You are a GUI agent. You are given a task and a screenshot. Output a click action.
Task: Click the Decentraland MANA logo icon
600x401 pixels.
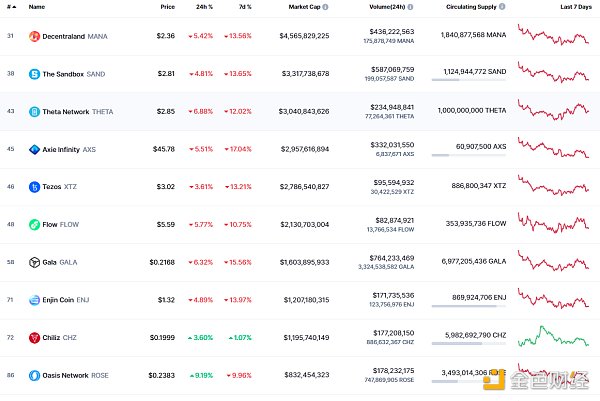33,37
